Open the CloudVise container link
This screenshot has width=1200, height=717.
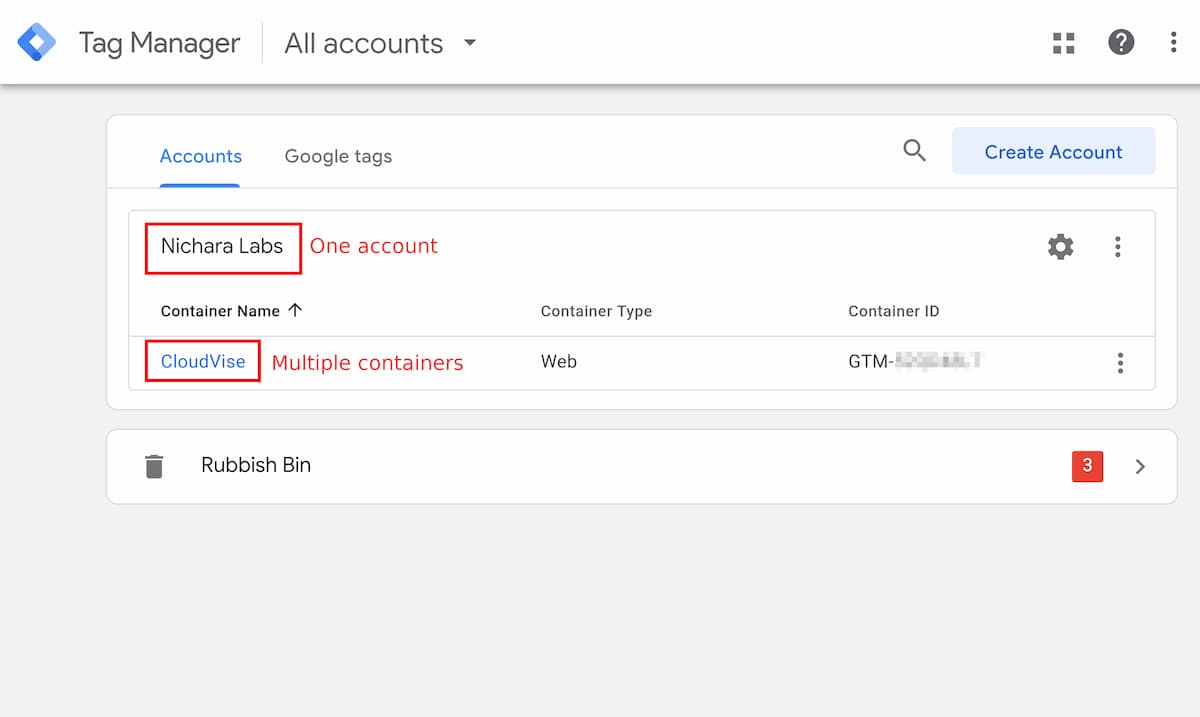[203, 362]
